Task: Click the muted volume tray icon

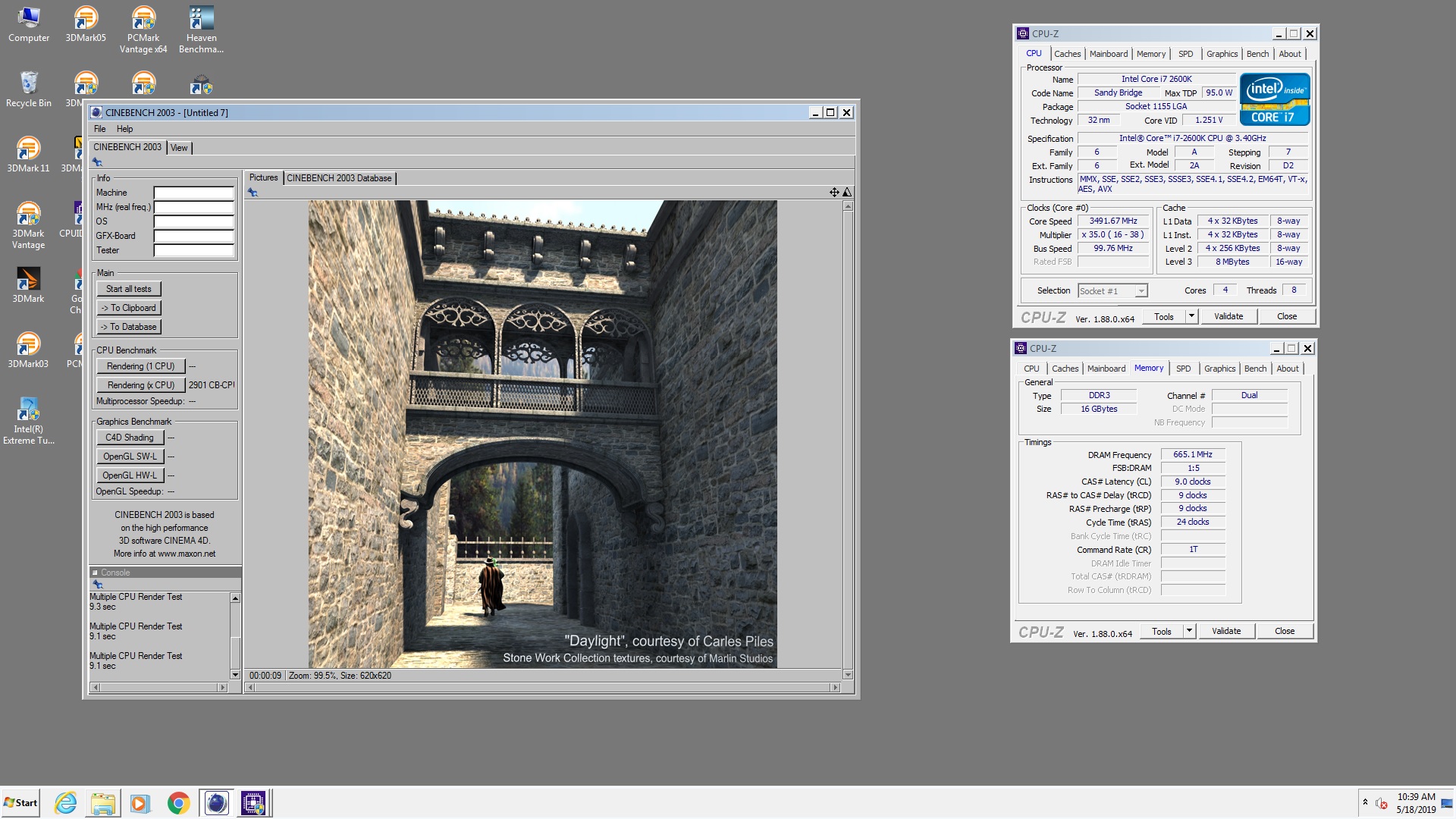Action: coord(1381,803)
